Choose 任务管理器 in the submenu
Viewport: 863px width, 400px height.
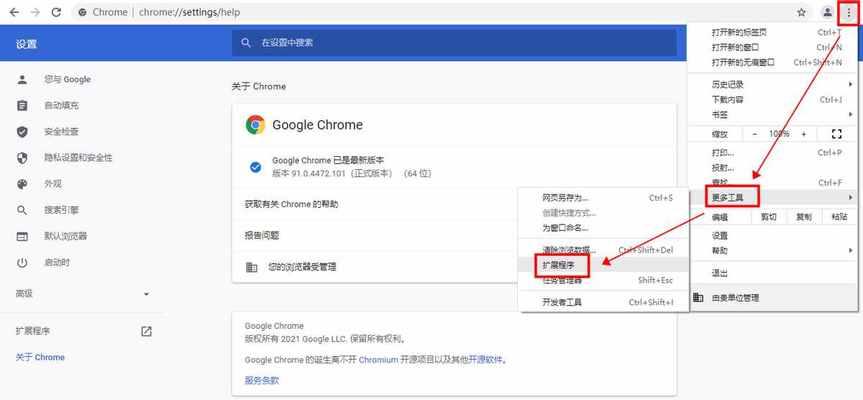[x=604, y=281]
